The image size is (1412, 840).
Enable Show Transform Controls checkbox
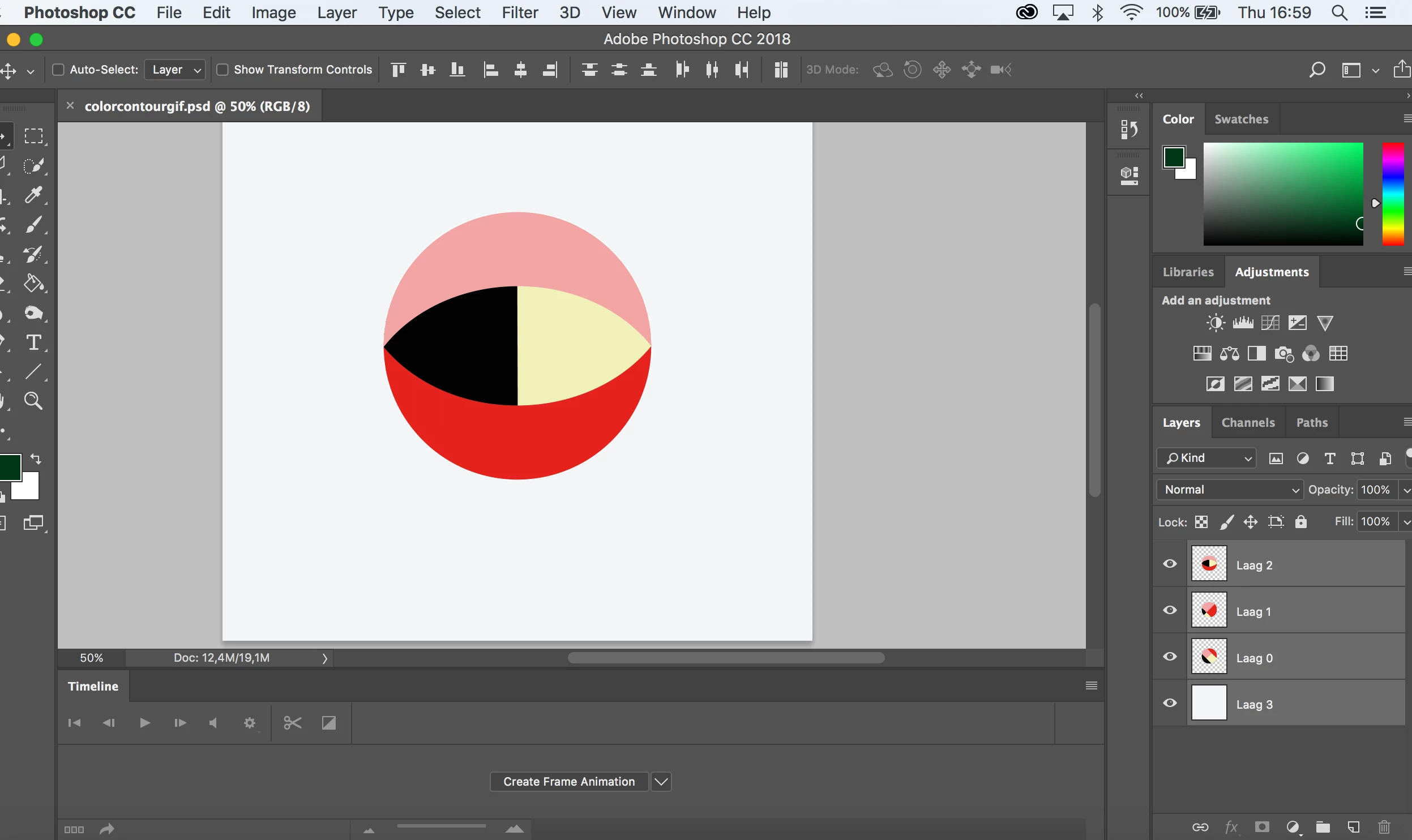pos(223,70)
